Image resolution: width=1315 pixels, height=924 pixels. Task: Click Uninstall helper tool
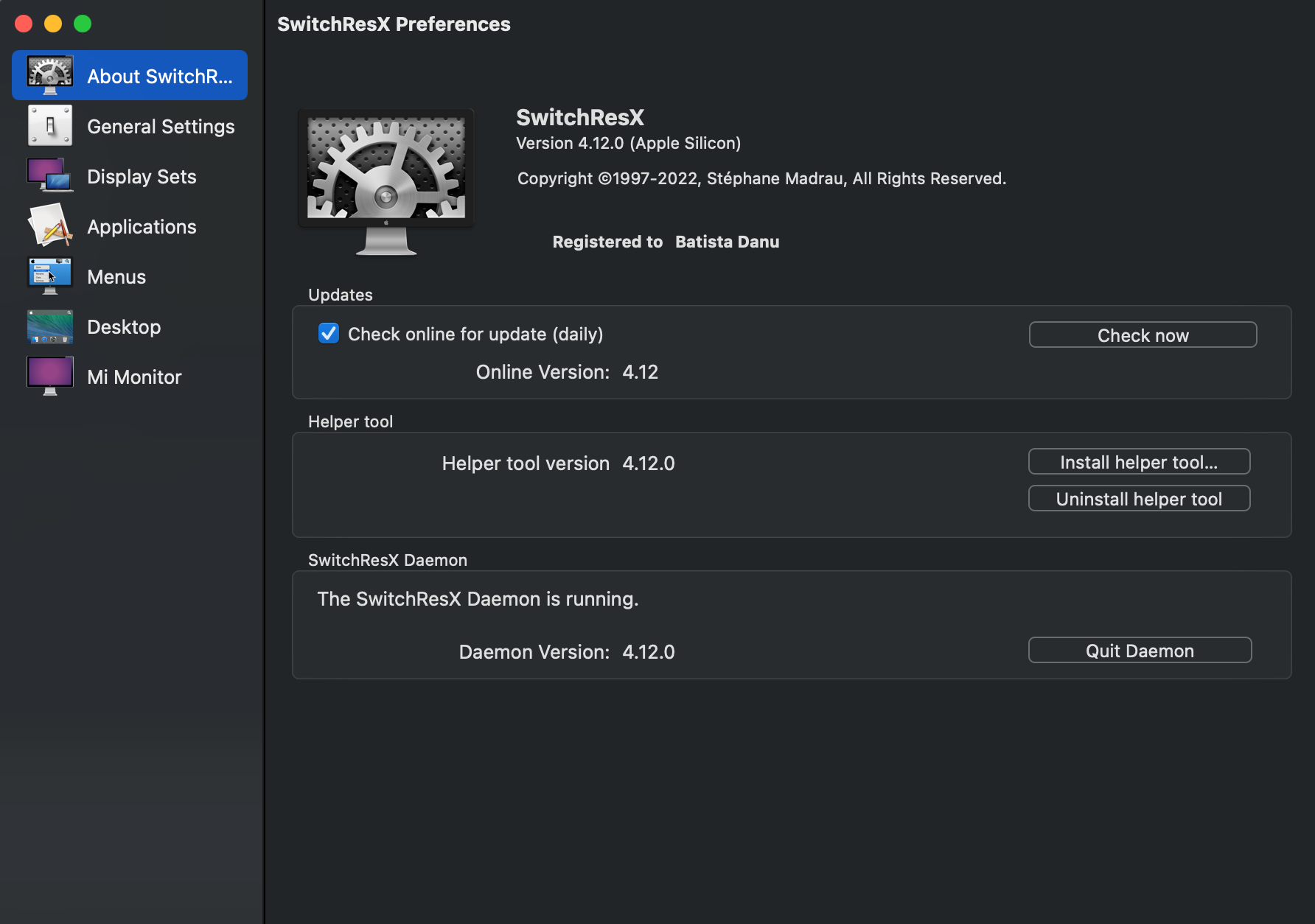1139,498
